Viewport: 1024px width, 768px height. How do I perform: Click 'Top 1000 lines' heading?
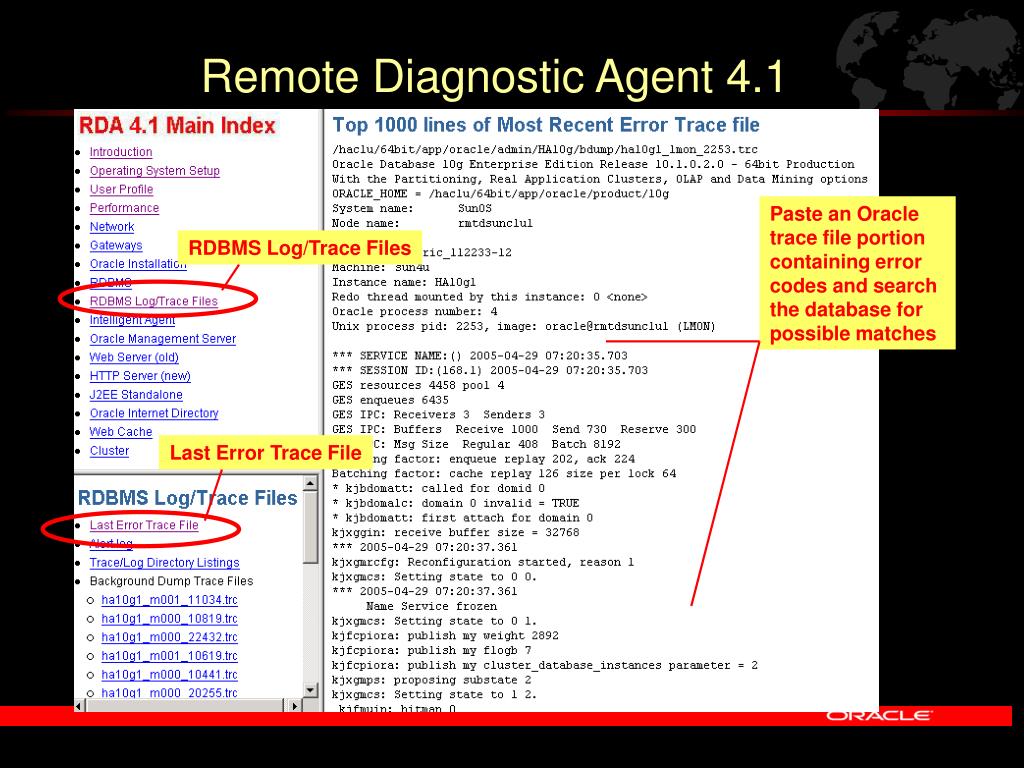pos(546,125)
